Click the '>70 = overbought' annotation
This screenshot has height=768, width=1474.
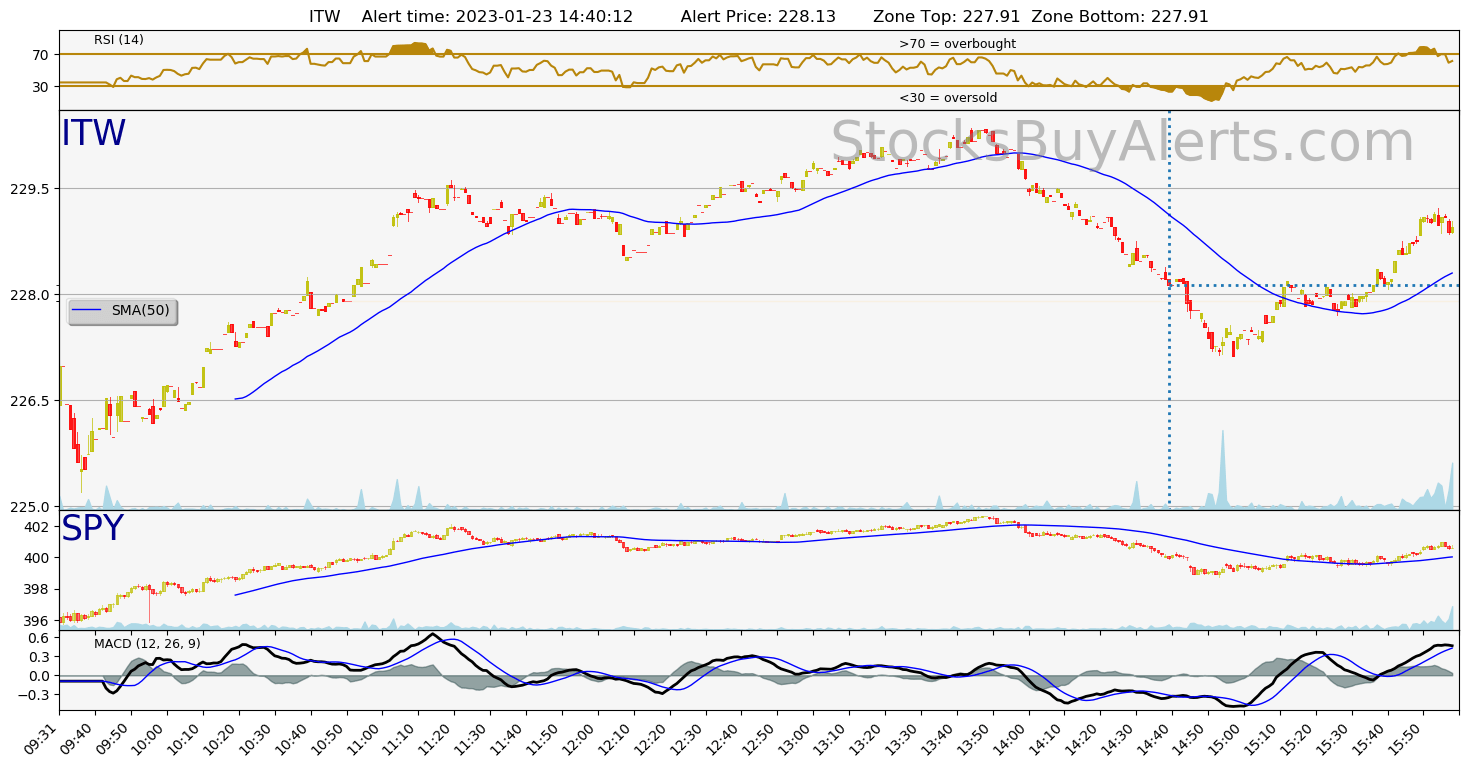pyautogui.click(x=957, y=44)
